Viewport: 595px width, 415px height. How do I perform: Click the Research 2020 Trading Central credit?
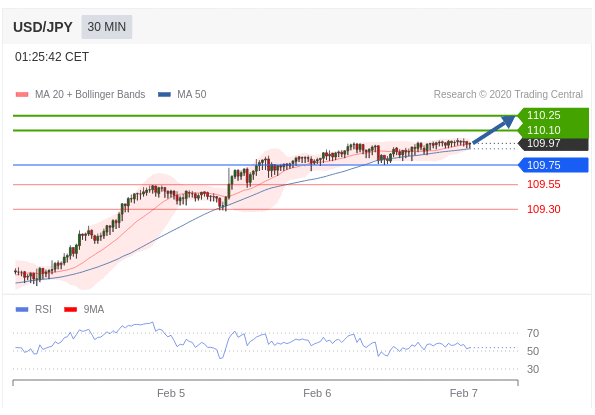(508, 94)
